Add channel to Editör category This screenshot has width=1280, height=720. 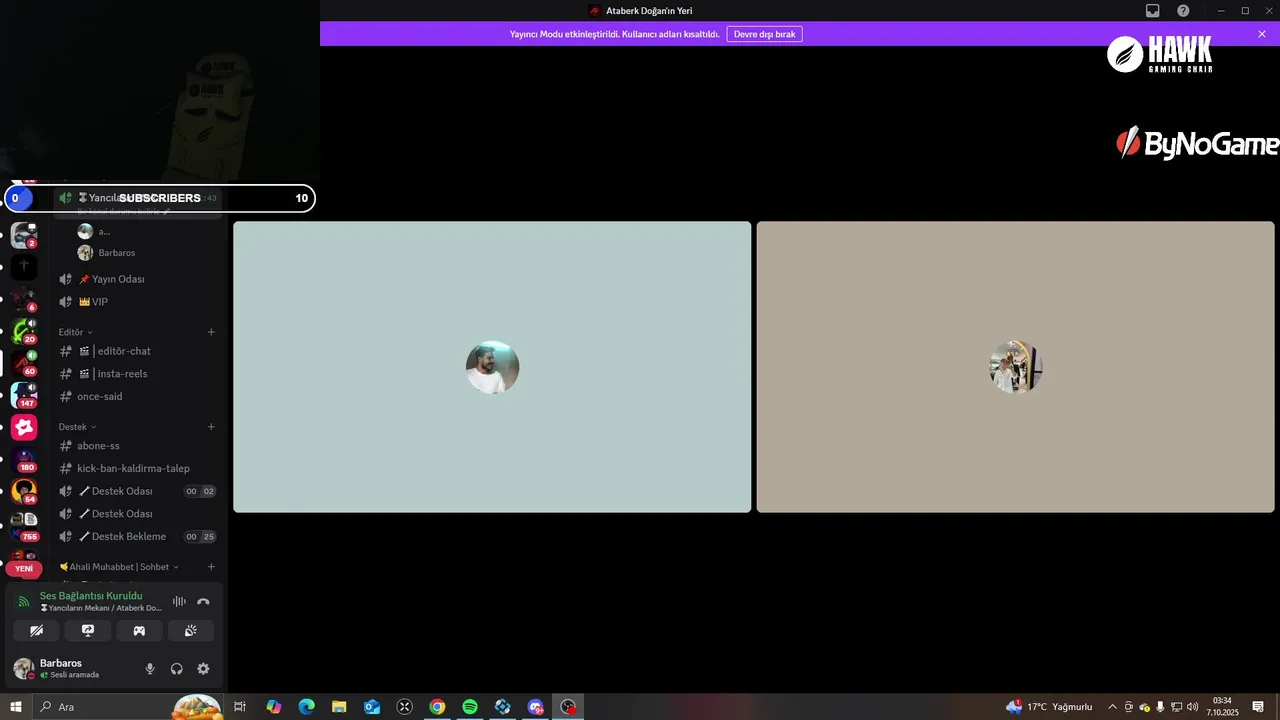click(x=211, y=332)
